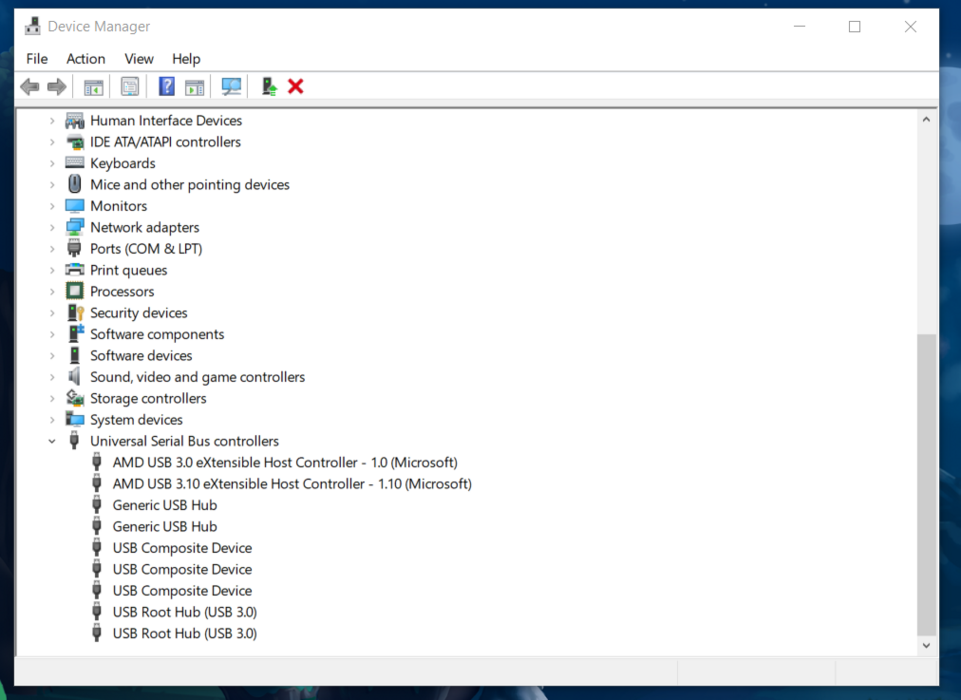Image resolution: width=961 pixels, height=700 pixels.
Task: Open the View menu
Action: click(x=139, y=59)
